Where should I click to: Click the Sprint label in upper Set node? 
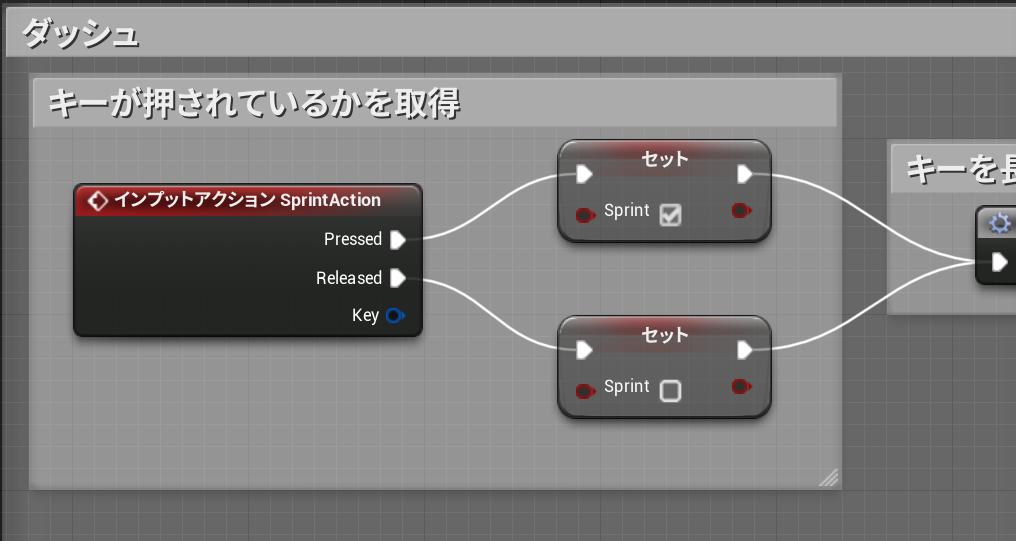627,211
